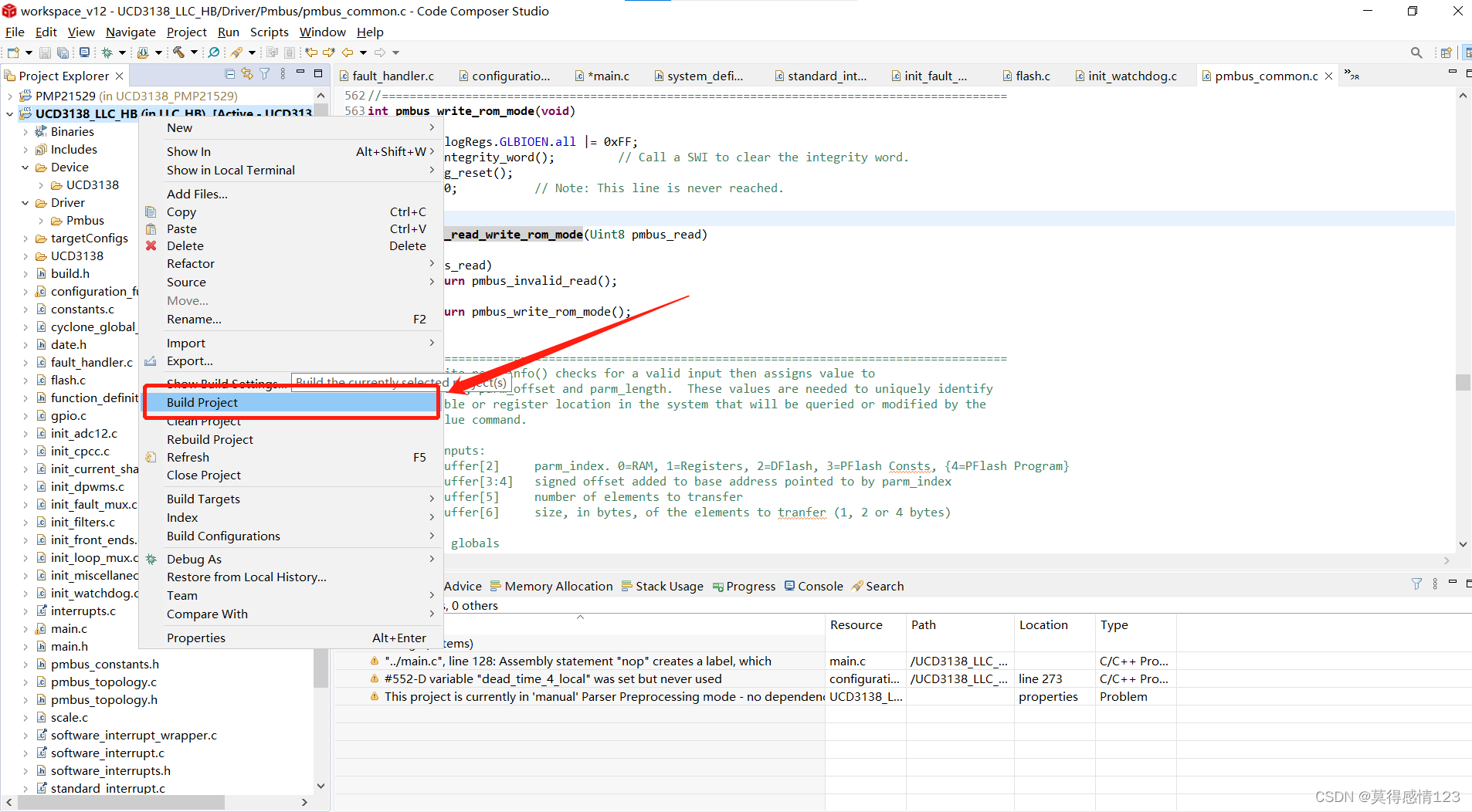Switch to the *main.c editor tab
The height and width of the screenshot is (812, 1472).
tap(602, 76)
